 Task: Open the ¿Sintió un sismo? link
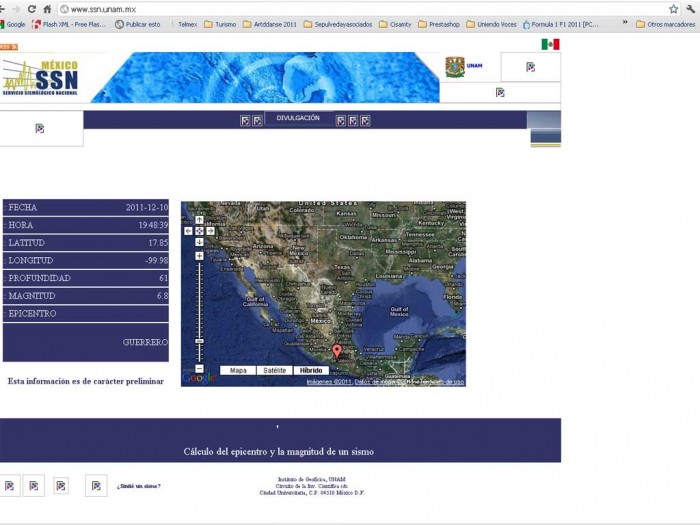click(x=138, y=486)
